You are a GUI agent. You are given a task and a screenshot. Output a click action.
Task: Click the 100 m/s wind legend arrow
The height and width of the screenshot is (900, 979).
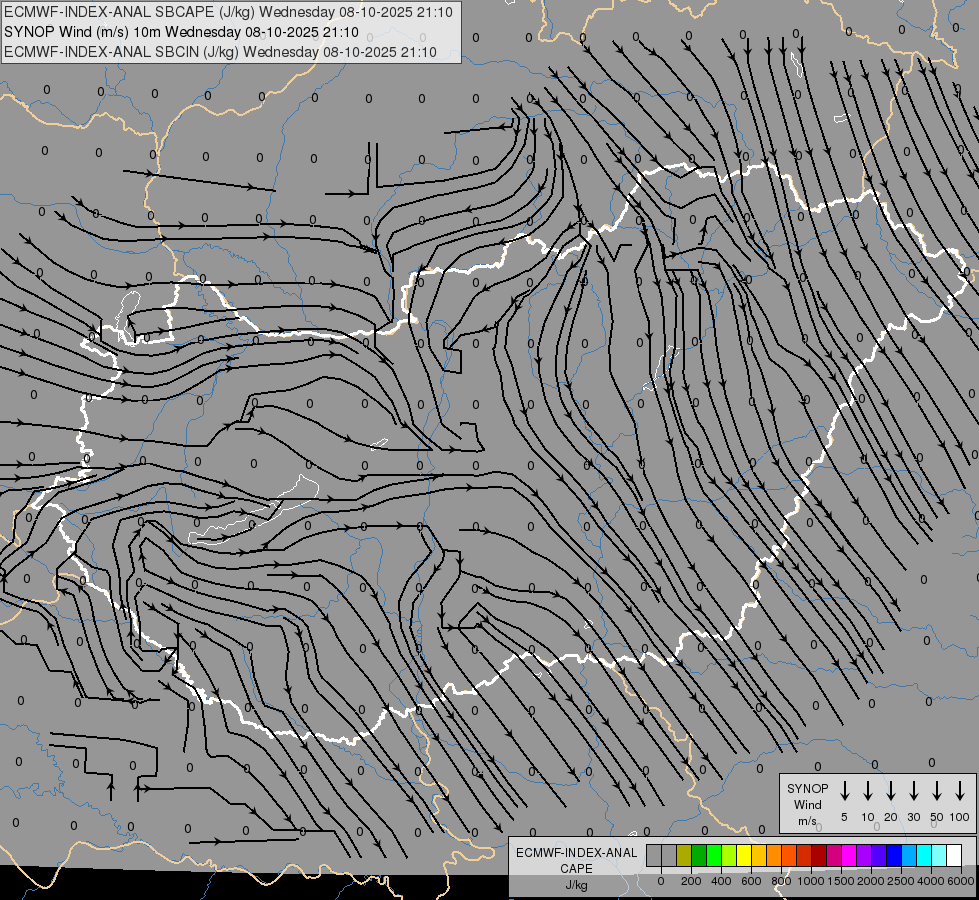(x=960, y=792)
